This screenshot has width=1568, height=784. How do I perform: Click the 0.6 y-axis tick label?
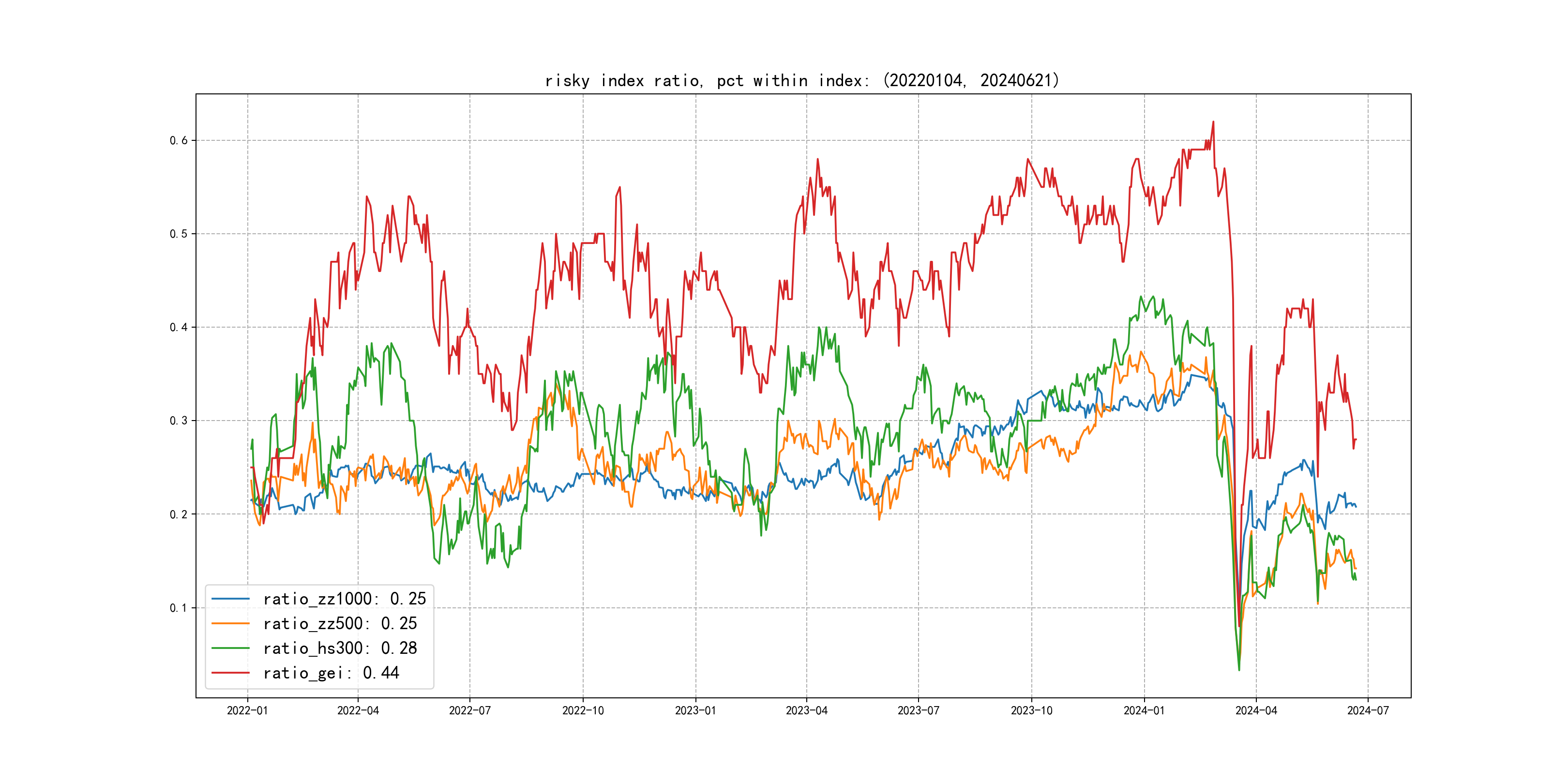(179, 141)
